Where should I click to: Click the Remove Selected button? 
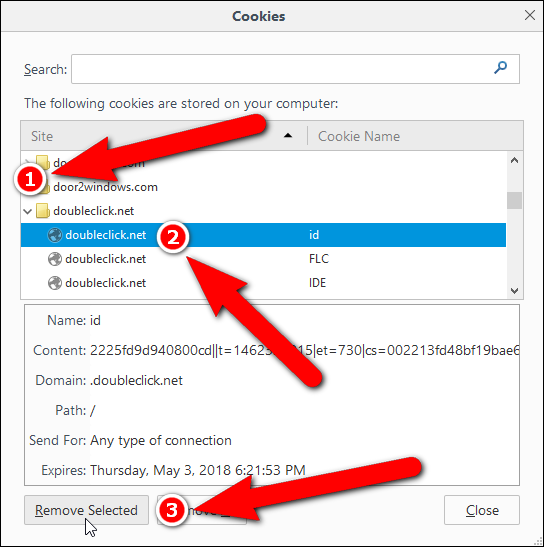click(x=87, y=510)
